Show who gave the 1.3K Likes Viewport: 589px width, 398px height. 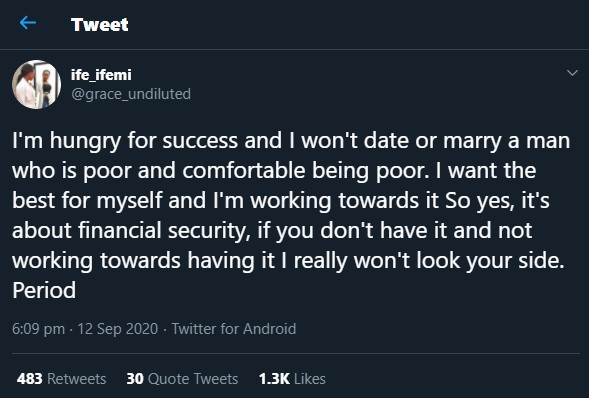click(292, 378)
